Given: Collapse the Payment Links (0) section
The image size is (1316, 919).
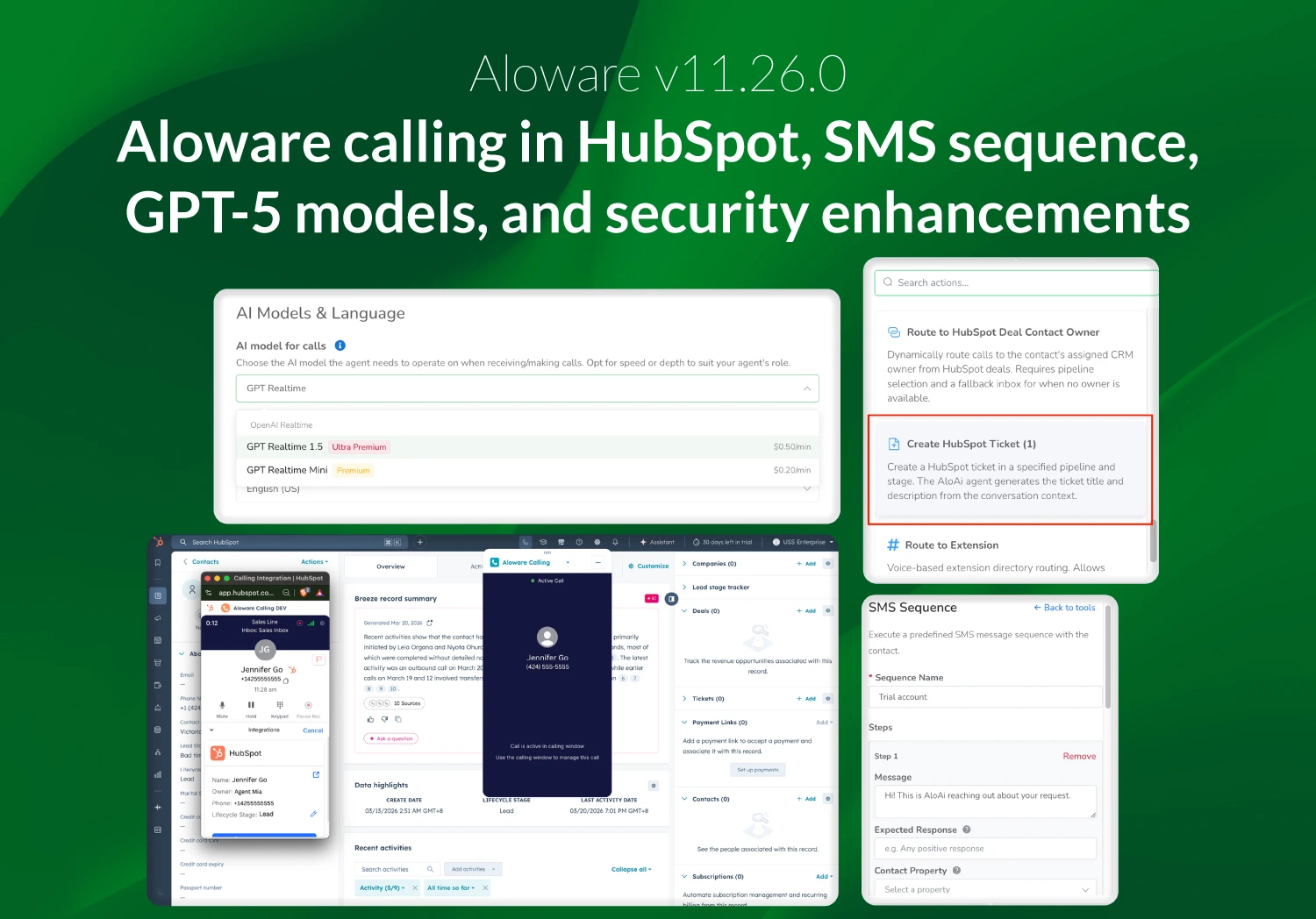Looking at the screenshot, I should (684, 723).
